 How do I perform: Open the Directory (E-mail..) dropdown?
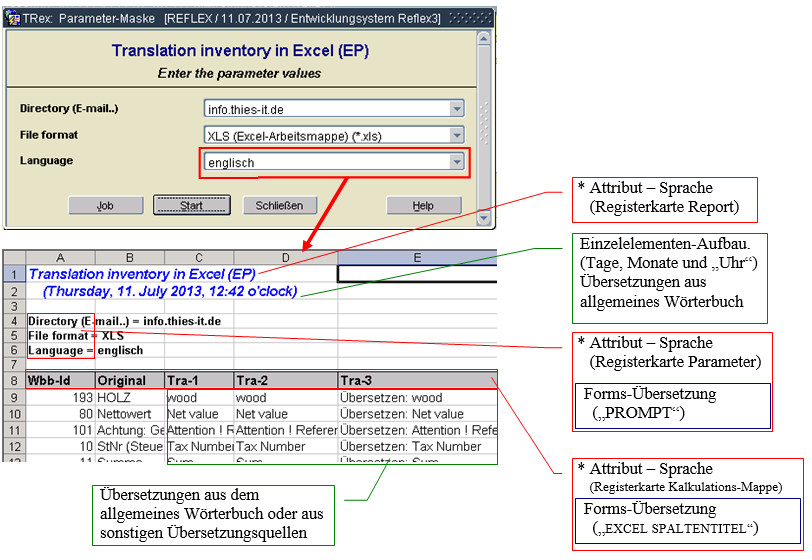coord(456,109)
